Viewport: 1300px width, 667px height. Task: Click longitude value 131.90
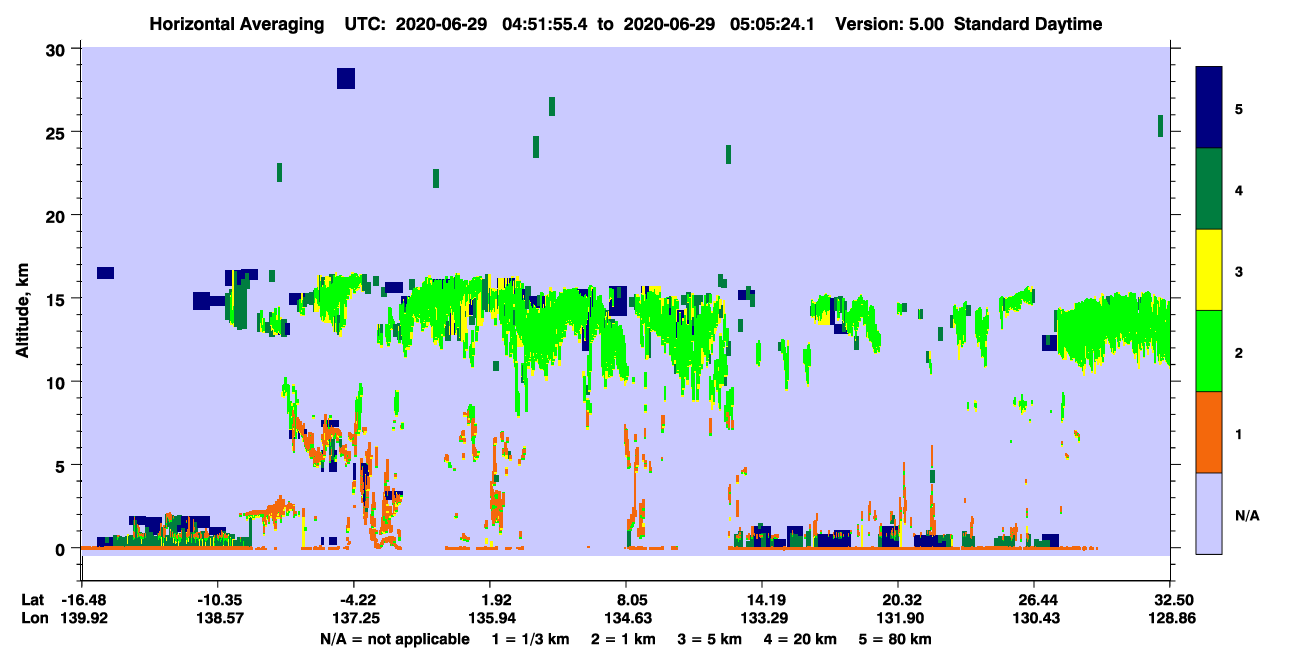point(899,619)
